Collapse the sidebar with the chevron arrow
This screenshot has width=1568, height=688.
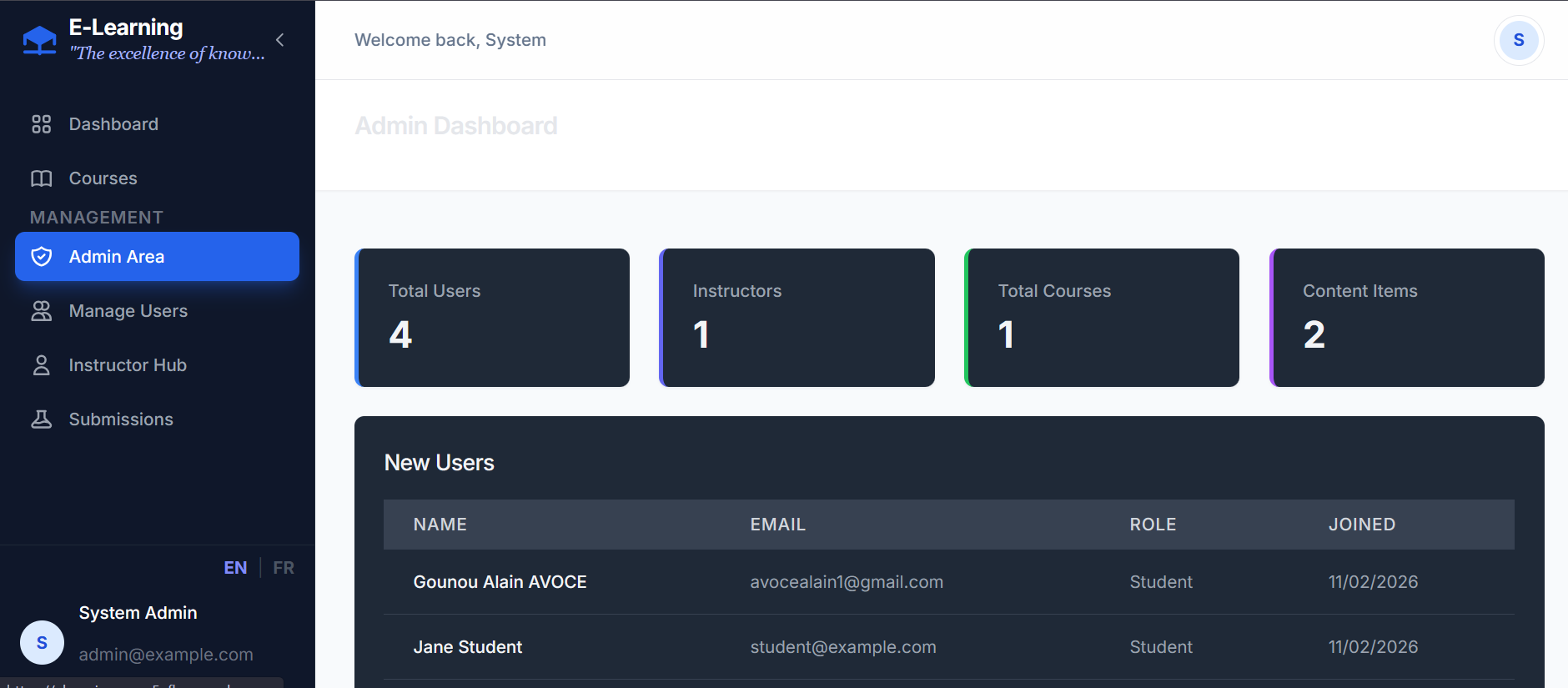point(280,40)
